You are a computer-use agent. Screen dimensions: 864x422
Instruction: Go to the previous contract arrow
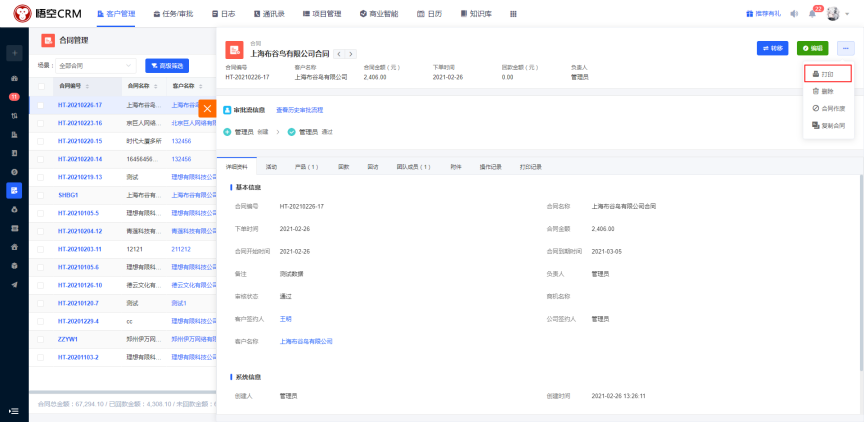pyautogui.click(x=339, y=53)
